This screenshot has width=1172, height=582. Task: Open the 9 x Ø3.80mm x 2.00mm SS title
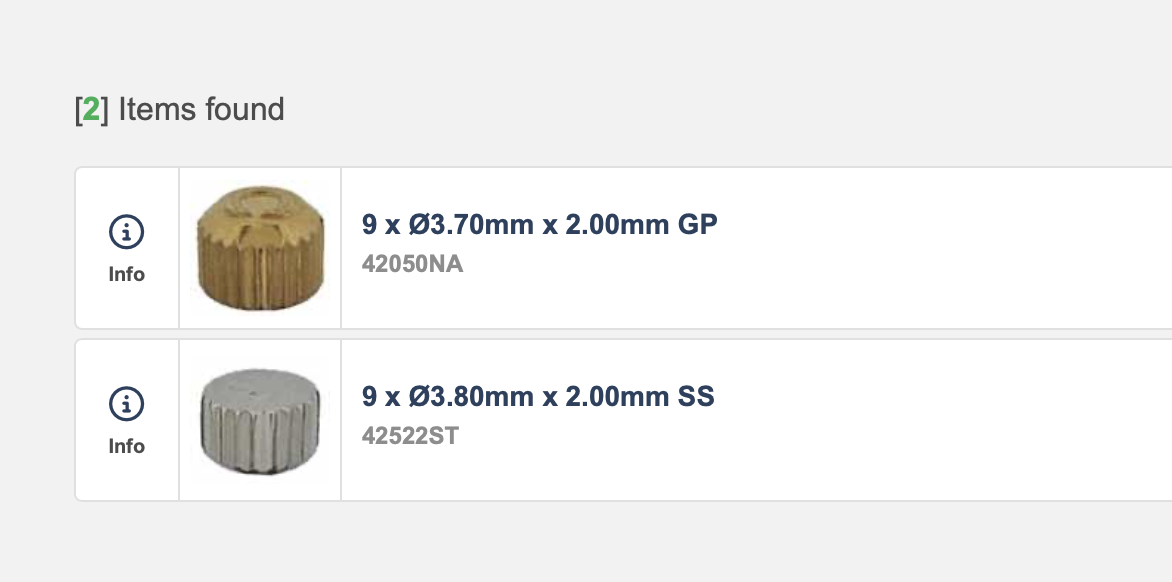click(x=538, y=397)
